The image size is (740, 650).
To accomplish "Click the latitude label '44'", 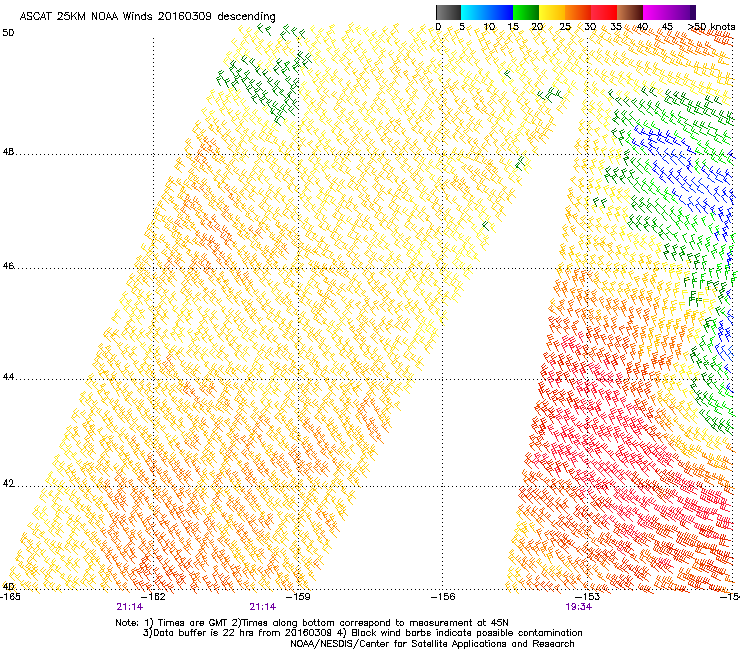I will 8,377.
